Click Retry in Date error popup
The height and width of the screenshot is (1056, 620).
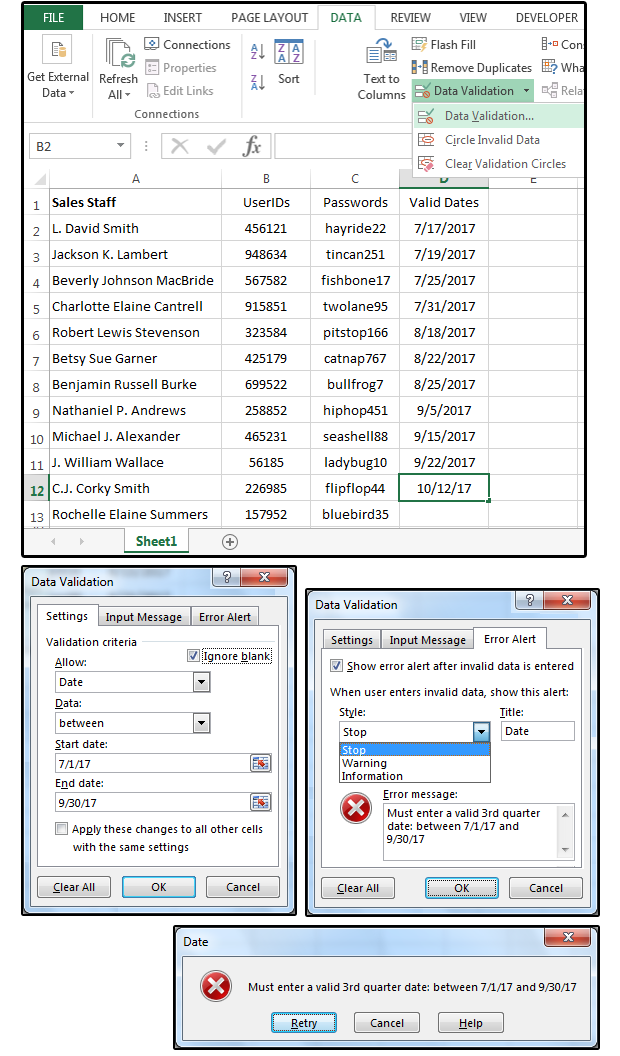(x=304, y=1022)
